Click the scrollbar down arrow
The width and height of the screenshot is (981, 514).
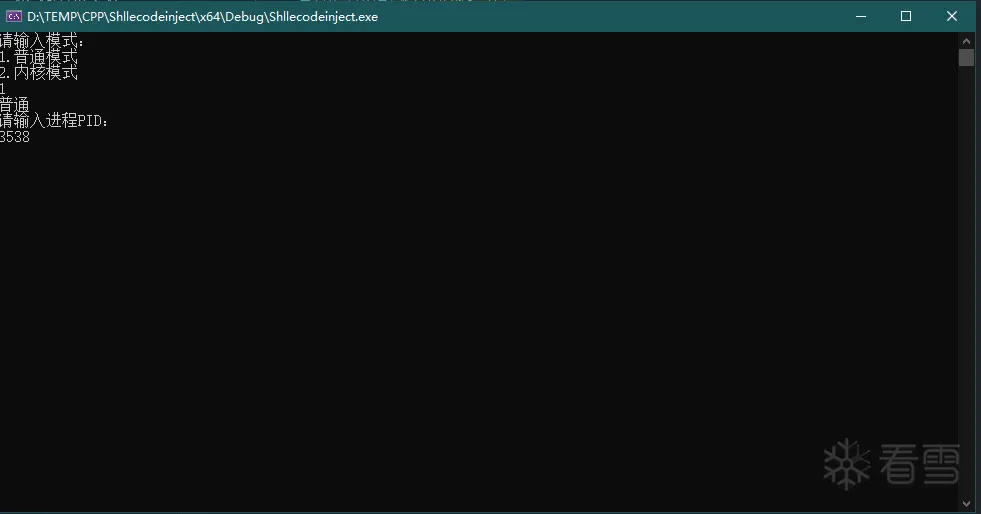click(966, 503)
